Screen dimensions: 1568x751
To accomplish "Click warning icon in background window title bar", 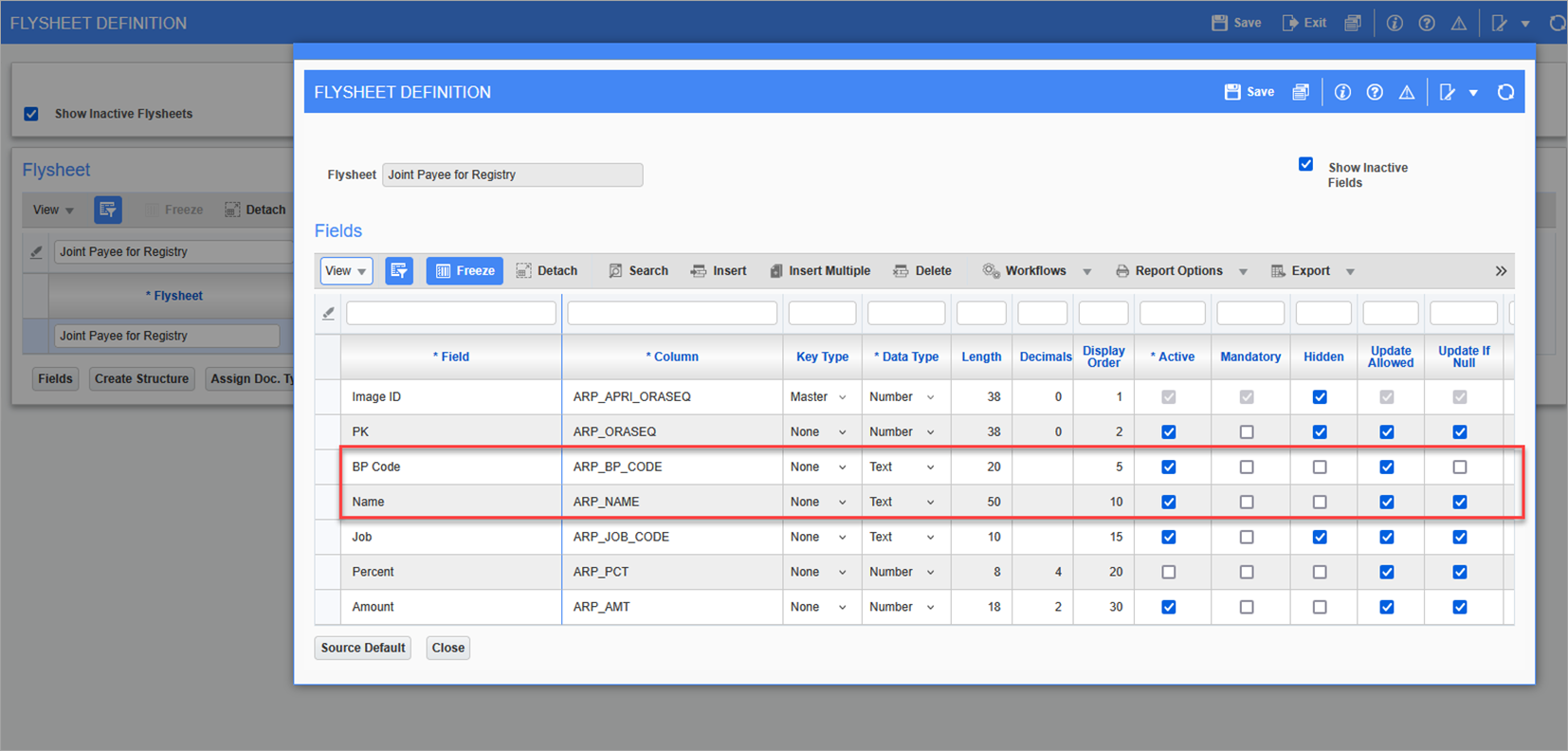I will point(1459,23).
